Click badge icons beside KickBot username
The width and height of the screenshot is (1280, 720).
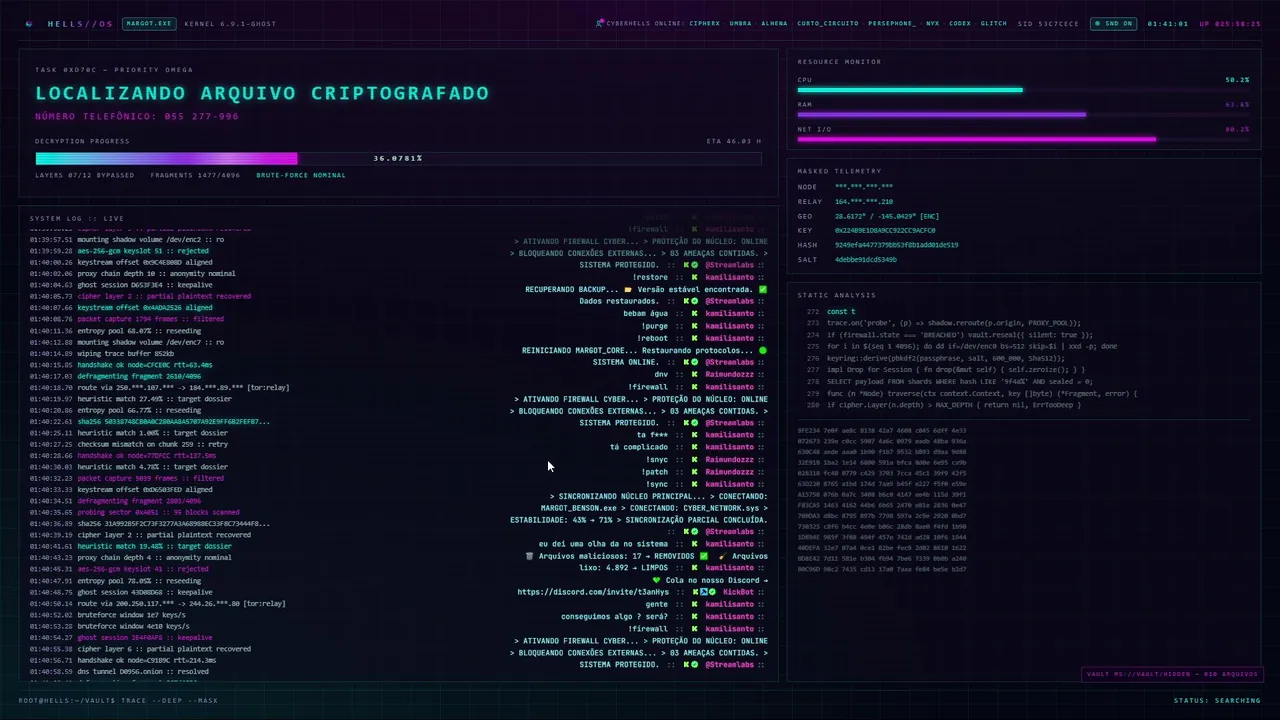click(704, 592)
